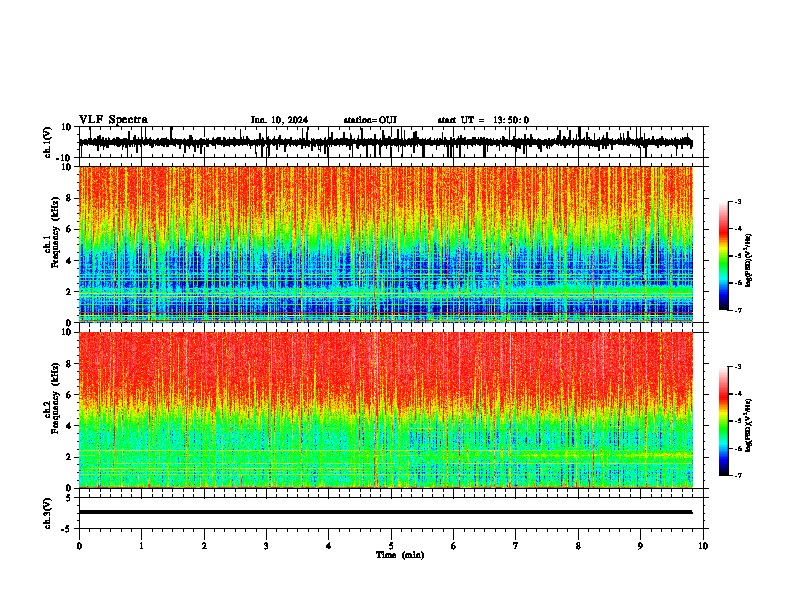
Task: Click the ch.2 color scale PSD unit label
Action: point(748,425)
